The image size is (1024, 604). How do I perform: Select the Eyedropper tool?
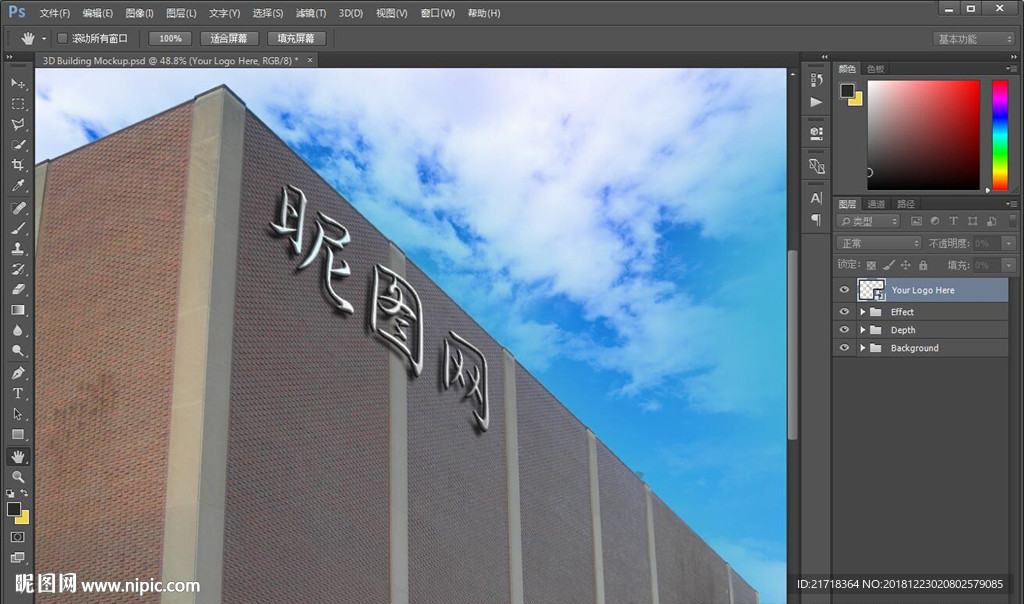[18, 185]
